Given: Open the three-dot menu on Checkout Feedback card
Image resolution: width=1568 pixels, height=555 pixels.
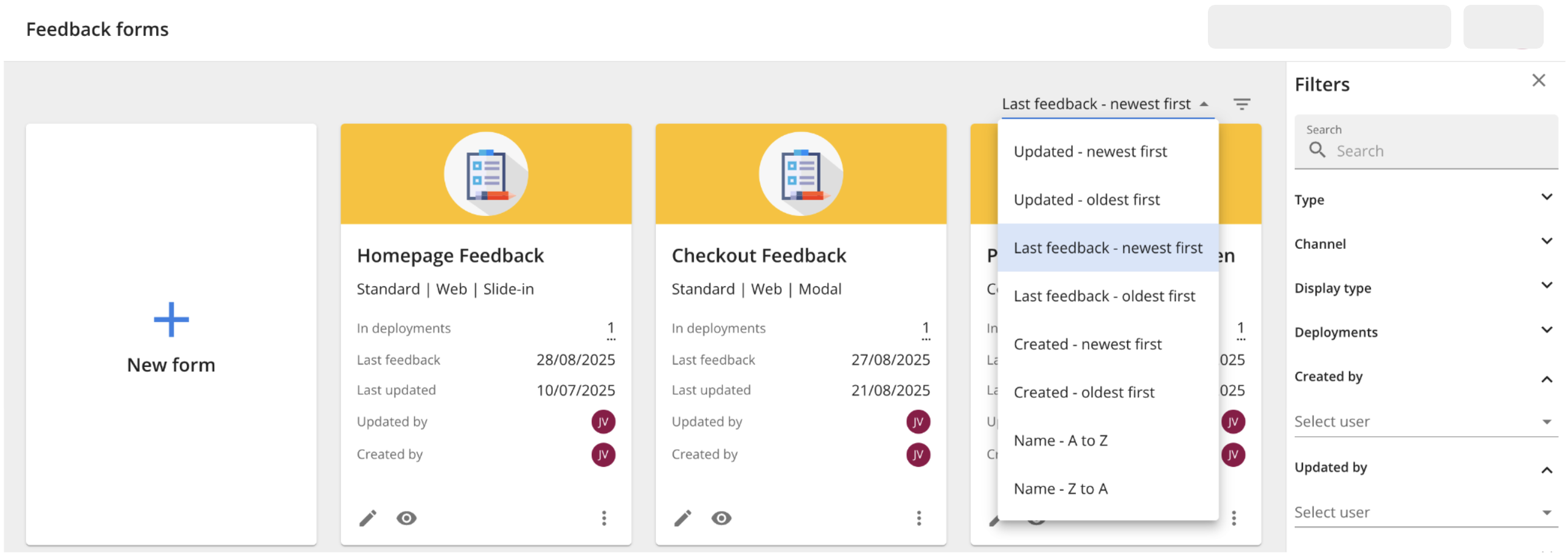Looking at the screenshot, I should click(x=918, y=518).
